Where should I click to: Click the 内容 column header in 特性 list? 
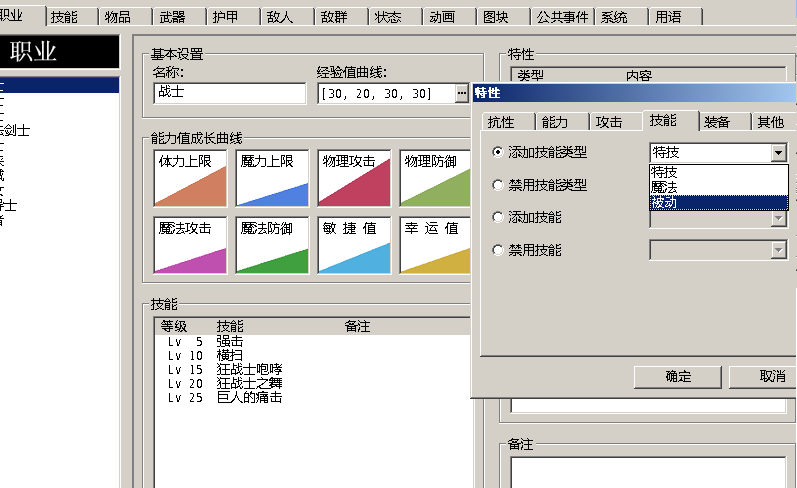click(639, 75)
